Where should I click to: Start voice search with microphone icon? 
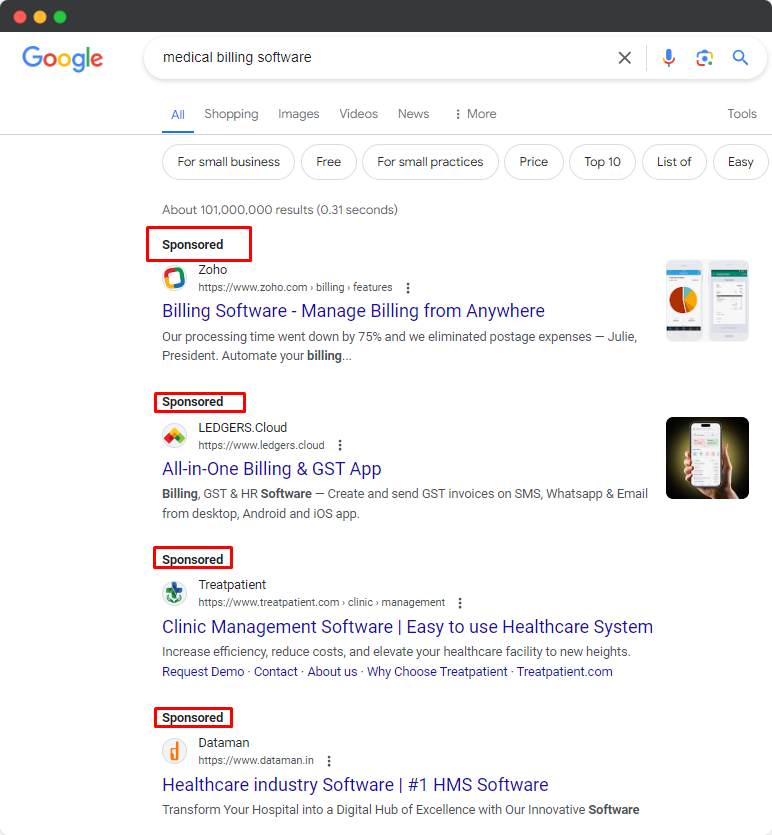coord(668,58)
